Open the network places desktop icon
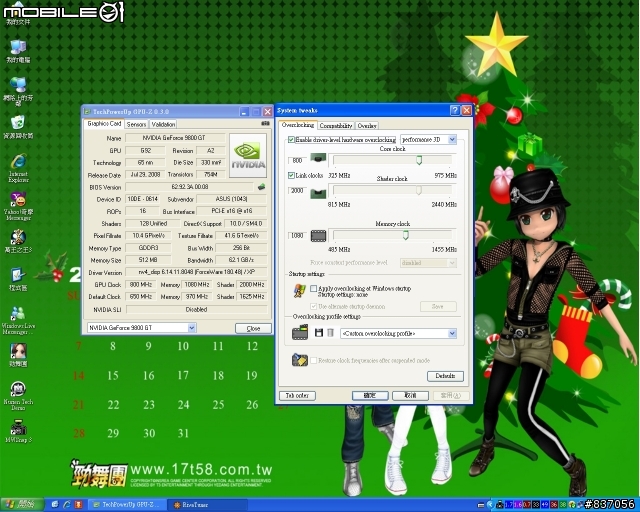640x512 pixels. click(18, 91)
